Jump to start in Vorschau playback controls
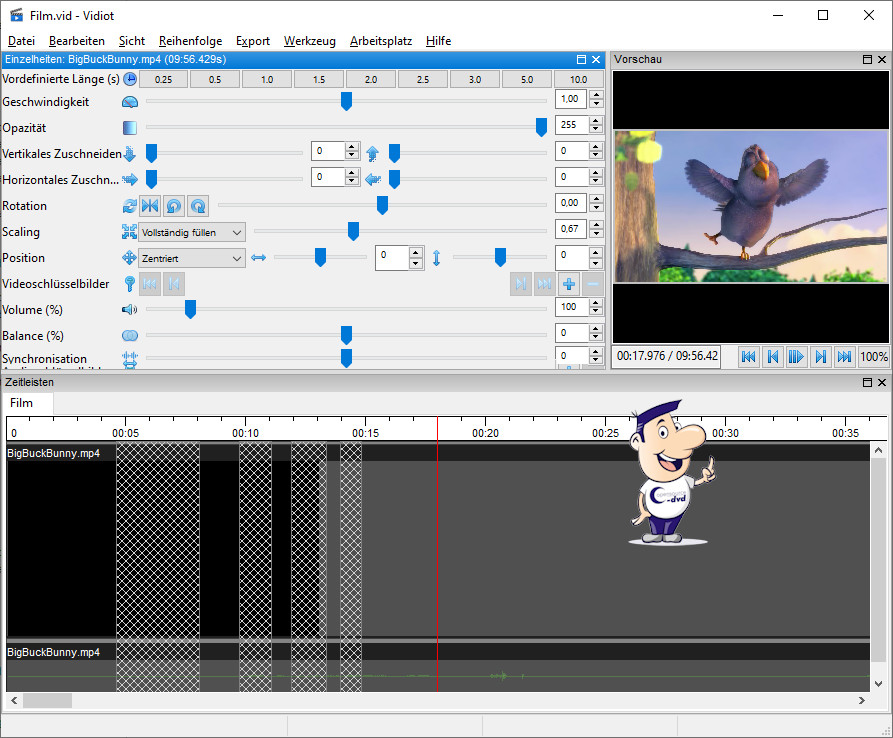 point(748,356)
